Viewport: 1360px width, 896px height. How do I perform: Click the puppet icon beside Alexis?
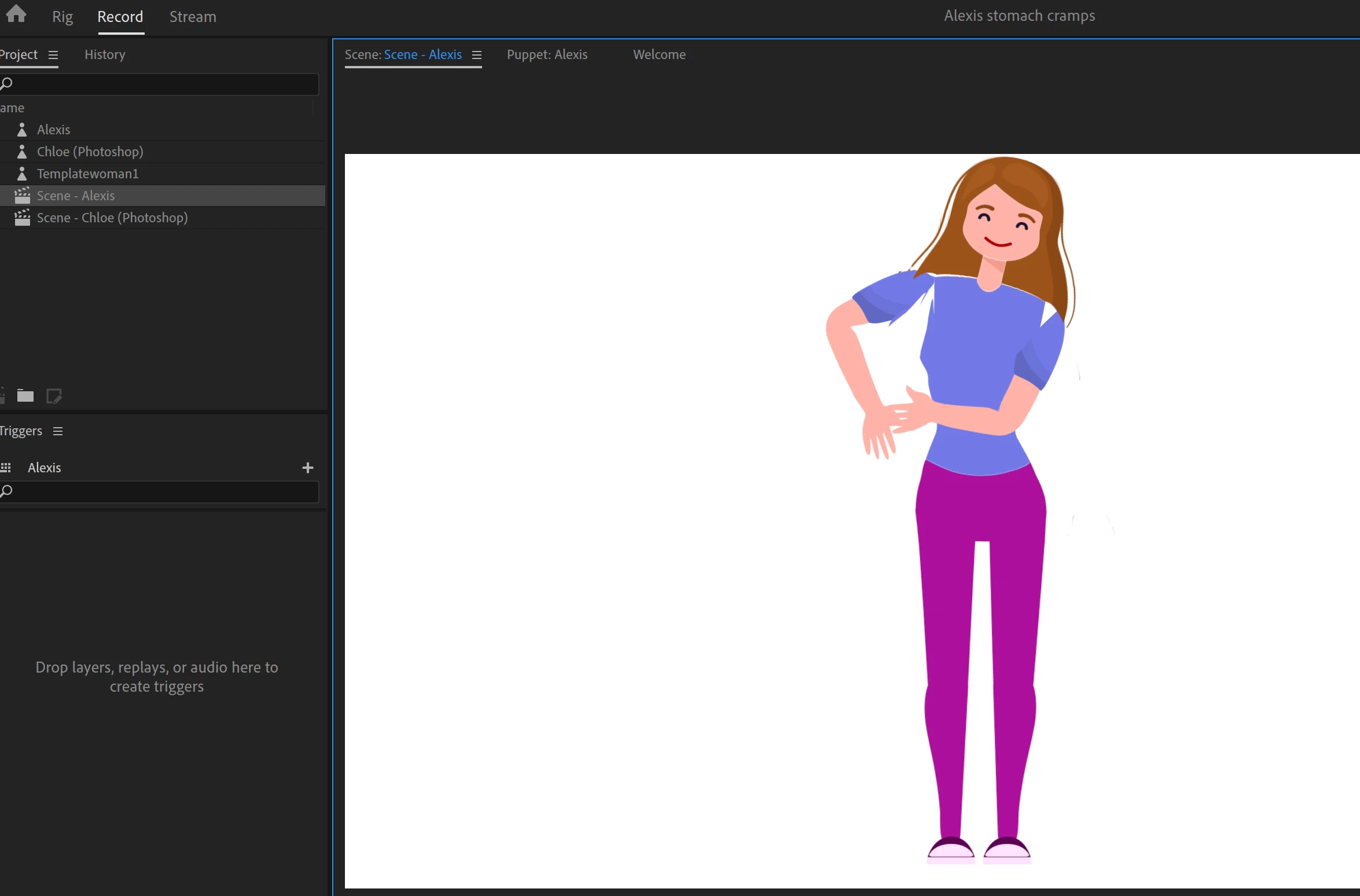(x=22, y=129)
